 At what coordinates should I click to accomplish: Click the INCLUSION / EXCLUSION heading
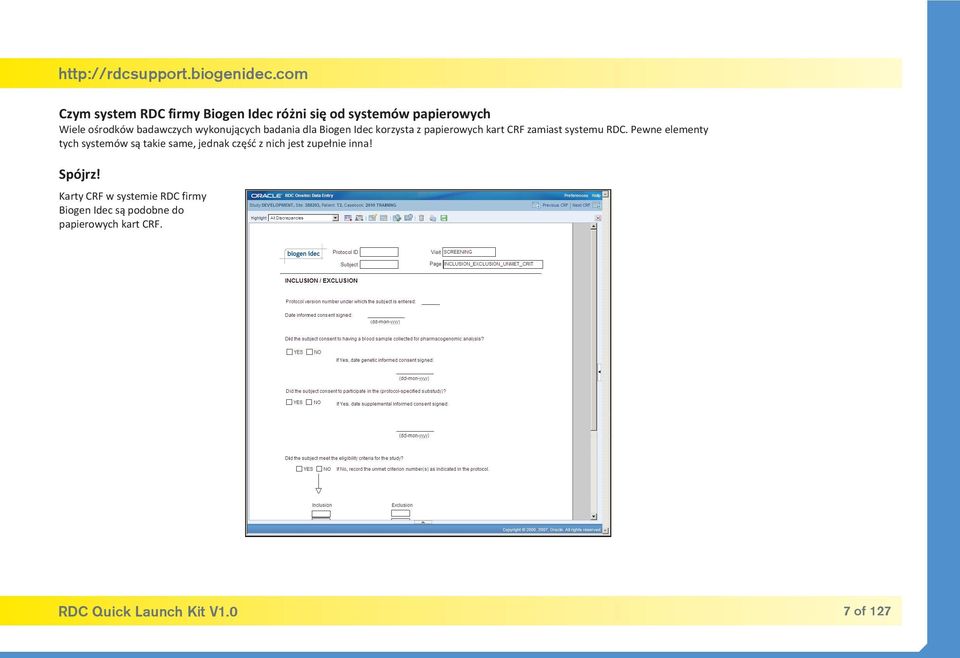point(321,280)
